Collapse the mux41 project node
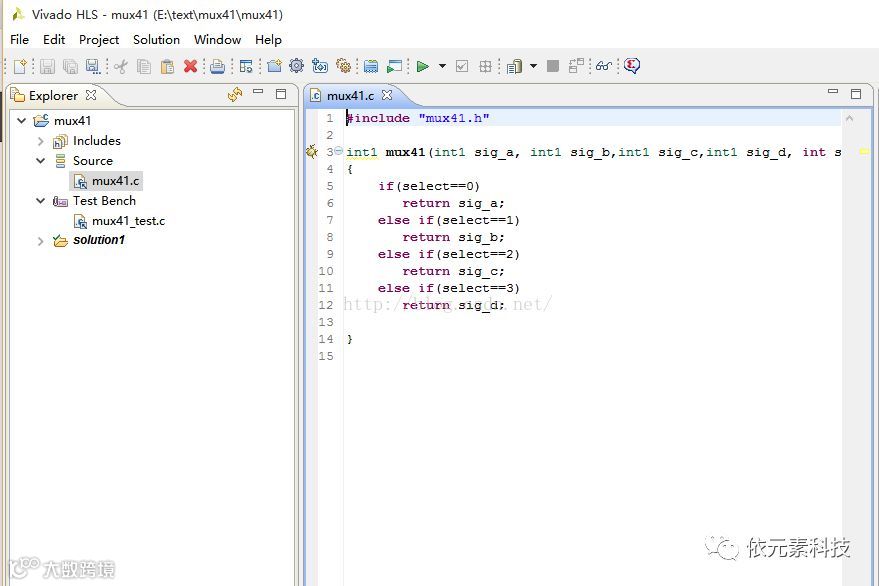The width and height of the screenshot is (879, 586). (21, 121)
